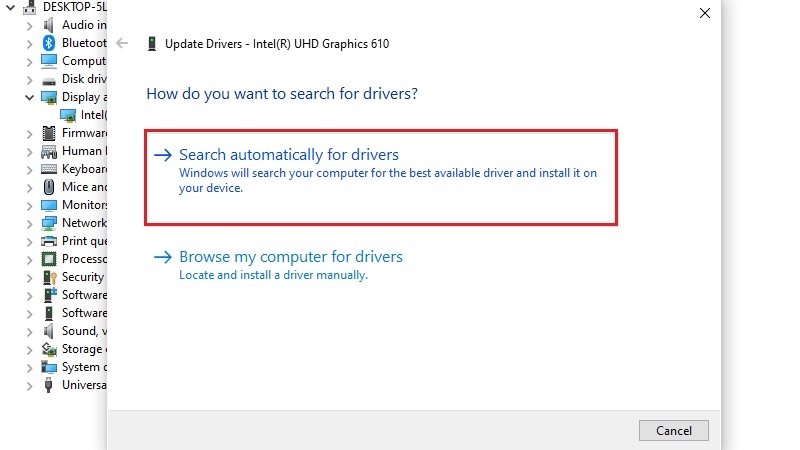The image size is (800, 450).
Task: Click the Firmware chip icon
Action: coord(49,133)
